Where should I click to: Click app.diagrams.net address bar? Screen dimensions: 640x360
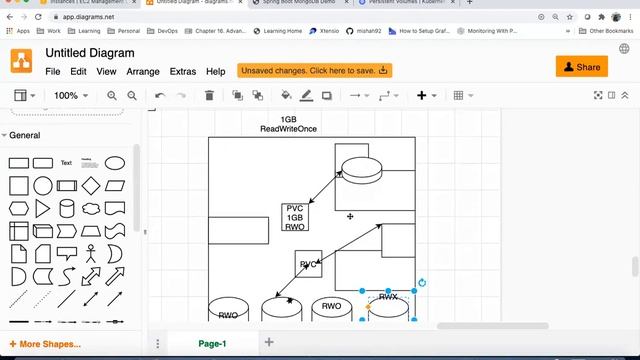pos(89,17)
